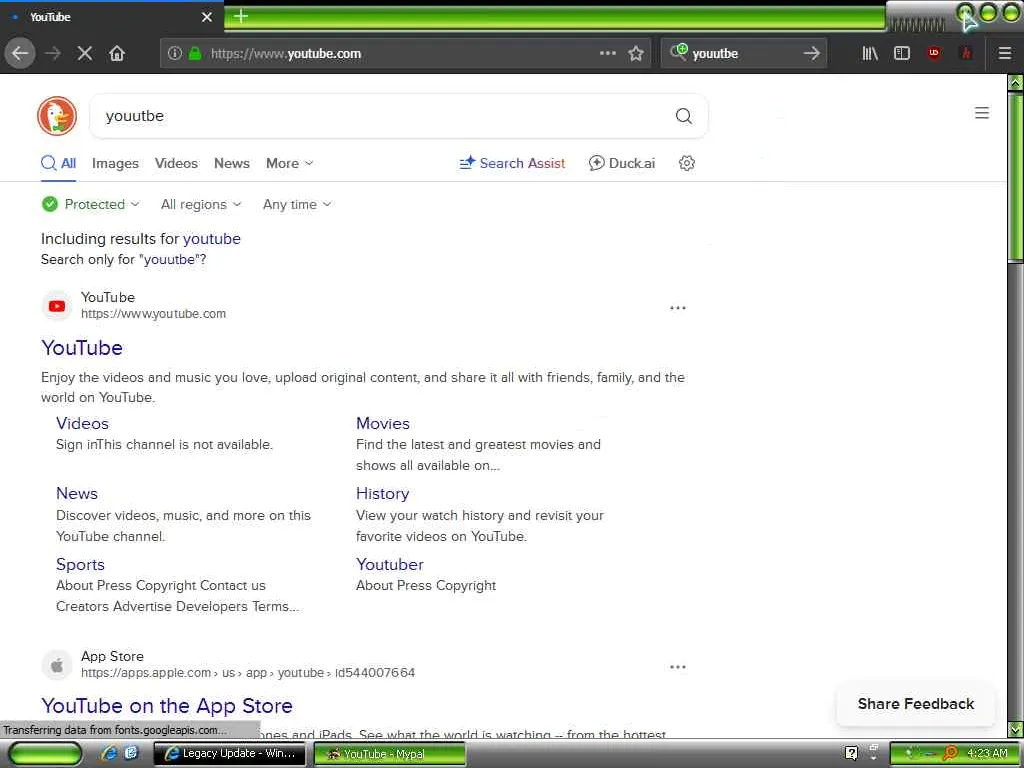Open 'YouTube on the App Store' link
Viewport: 1024px width, 768px height.
point(167,706)
